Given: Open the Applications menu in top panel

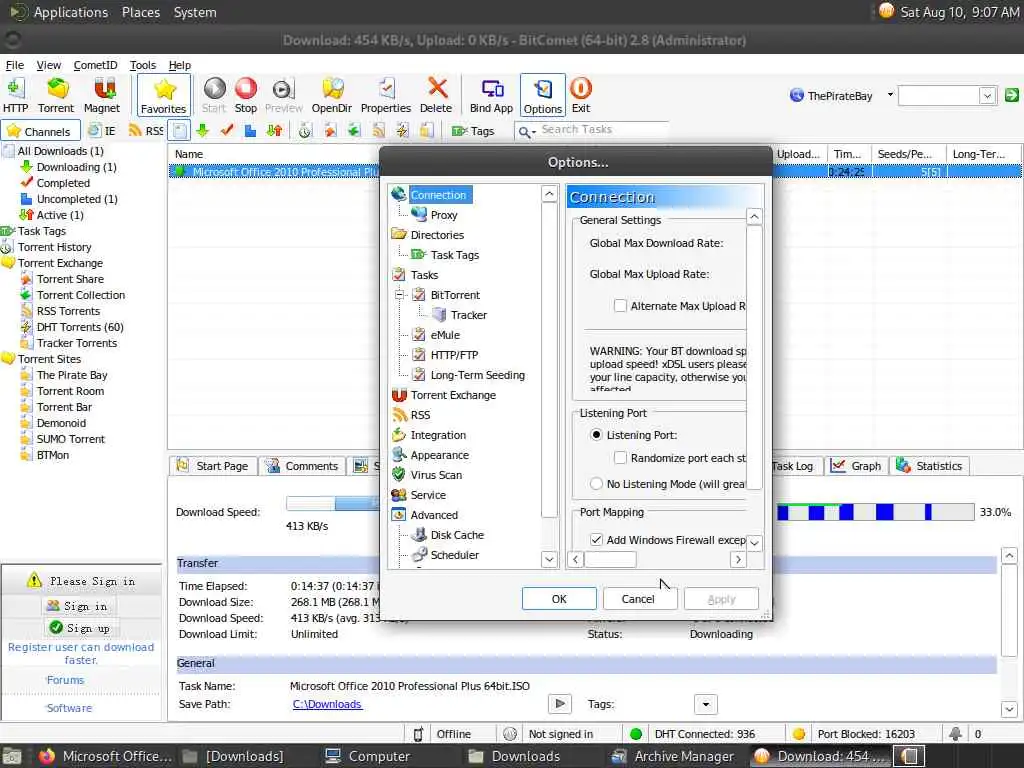Looking at the screenshot, I should [x=71, y=12].
